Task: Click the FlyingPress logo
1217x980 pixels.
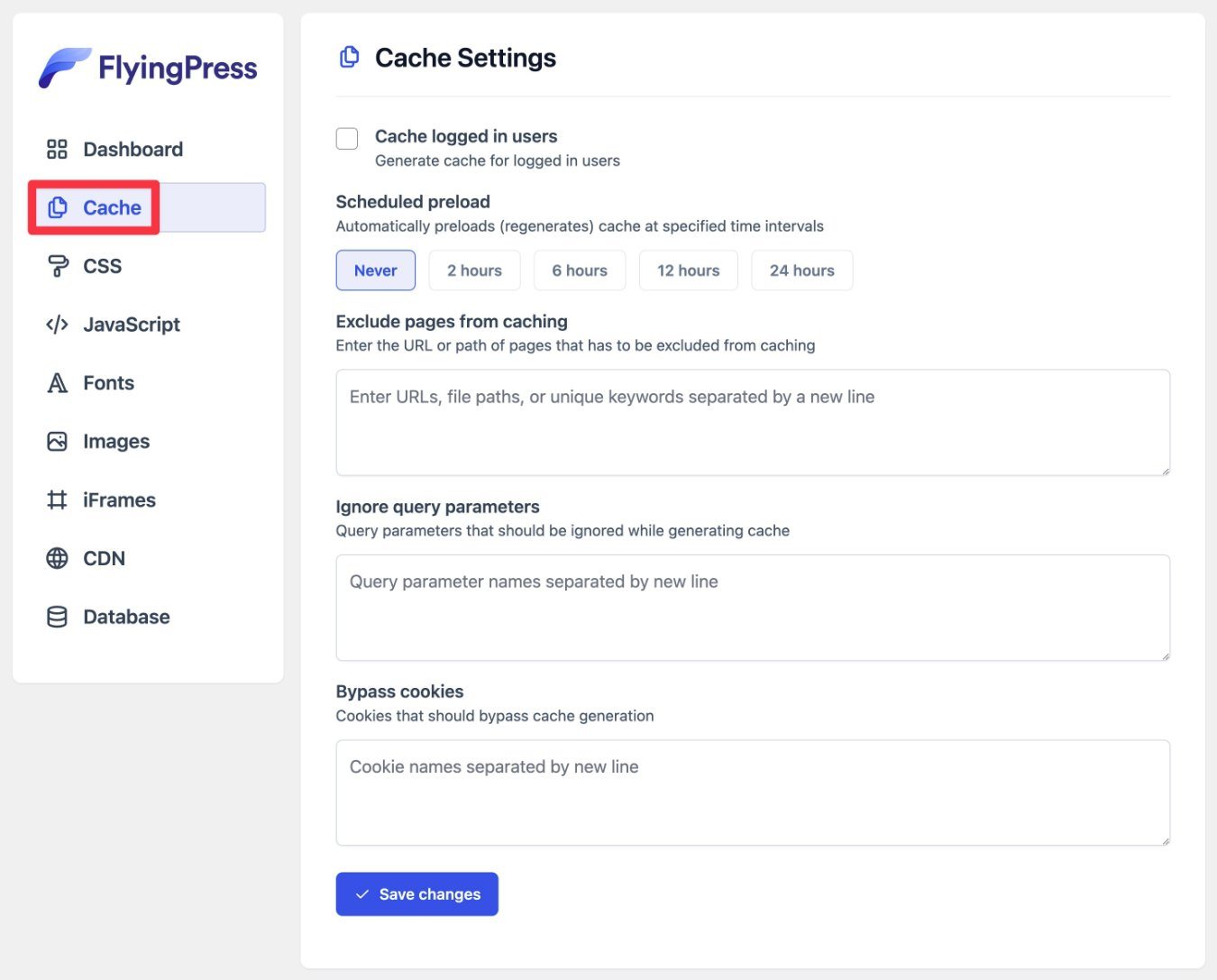Action: (x=148, y=68)
